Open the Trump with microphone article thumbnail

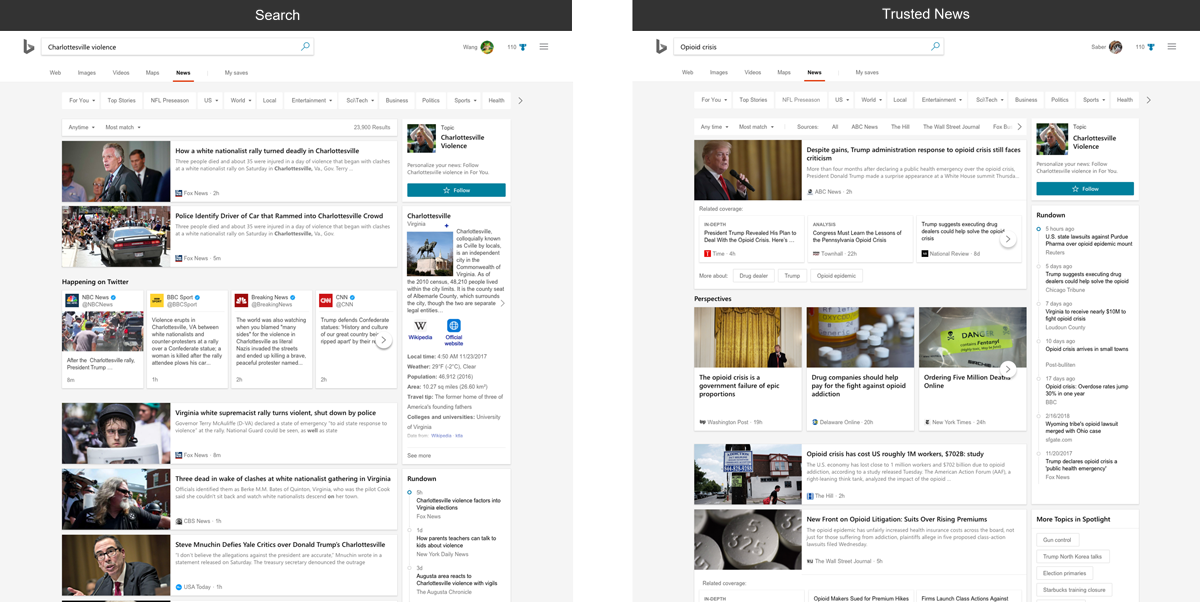748,170
